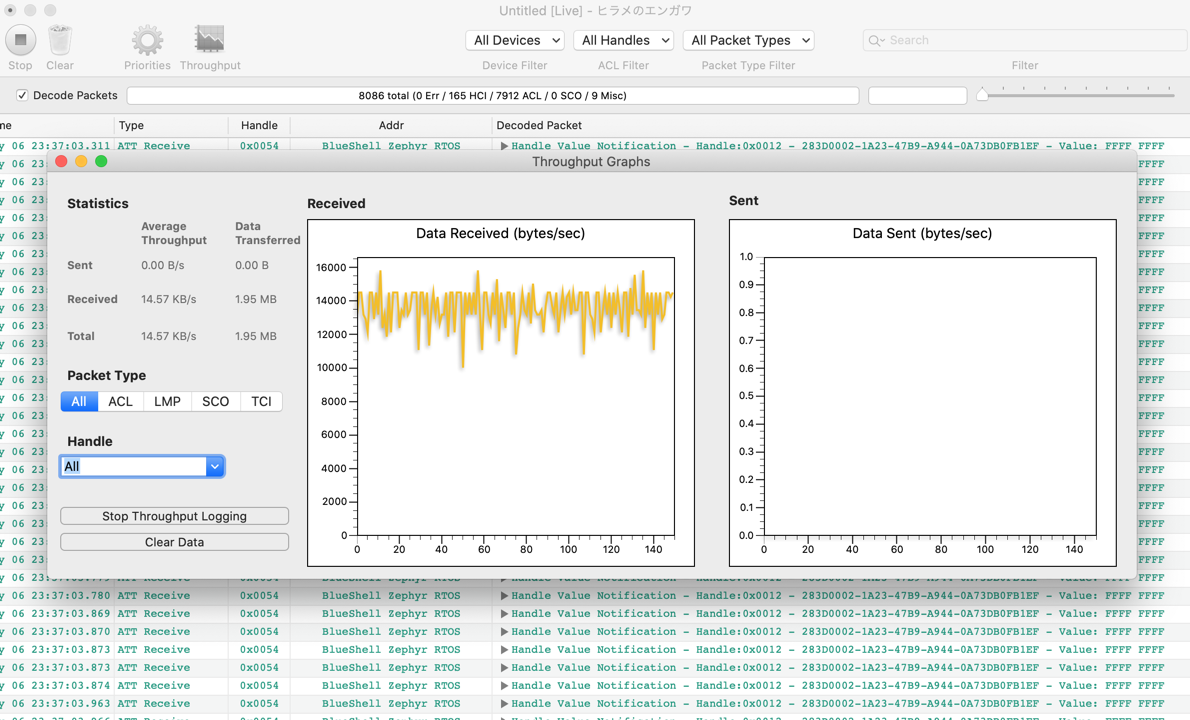Toggle the Decode Packets checkbox
This screenshot has width=1190, height=720.
[22, 95]
